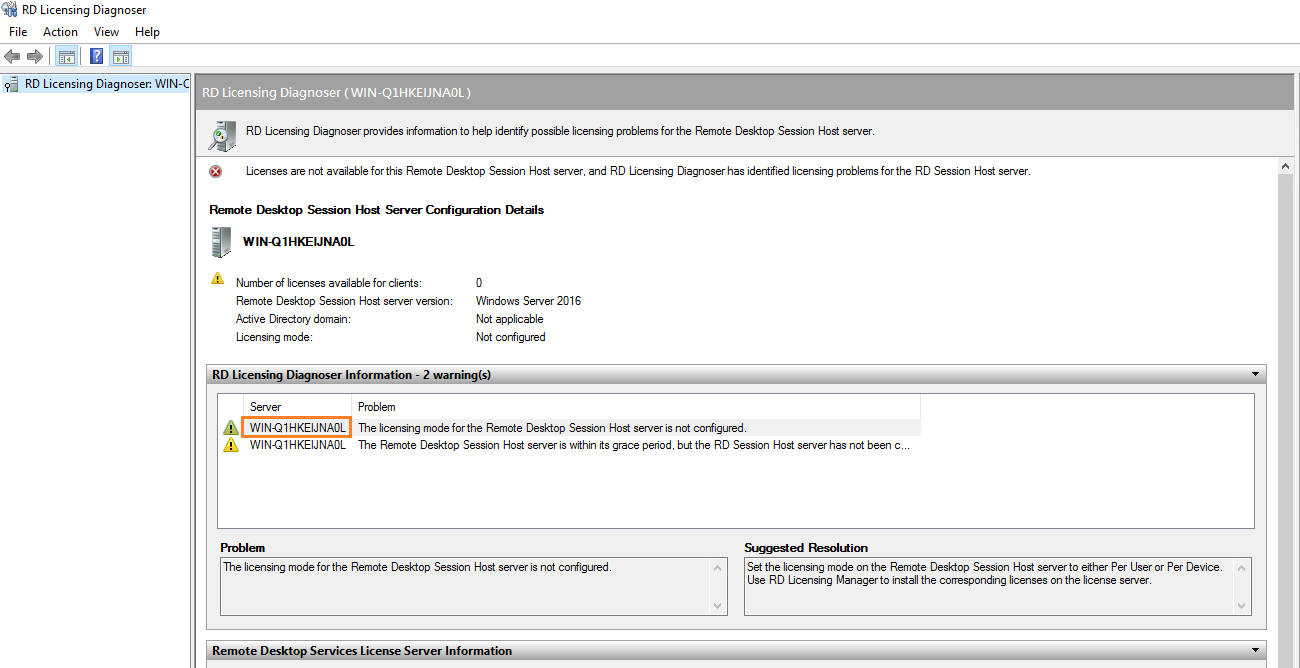
Task: Toggle the Show/Hide Console Tree button
Action: tap(66, 56)
